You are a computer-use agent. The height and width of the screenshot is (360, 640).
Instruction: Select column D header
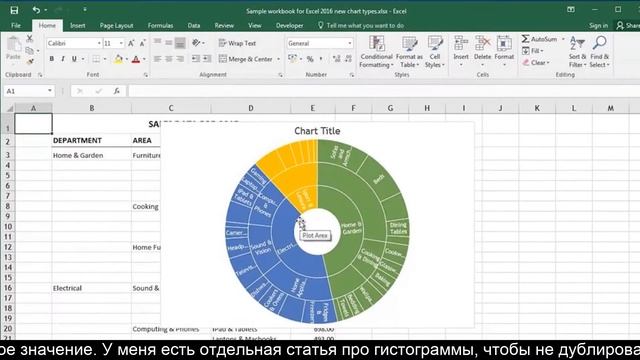251,108
